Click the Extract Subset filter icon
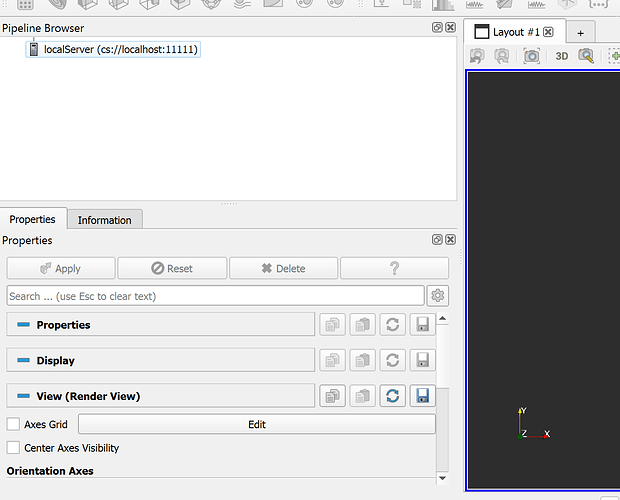The width and height of the screenshot is (620, 500). pyautogui.click(x=180, y=4)
